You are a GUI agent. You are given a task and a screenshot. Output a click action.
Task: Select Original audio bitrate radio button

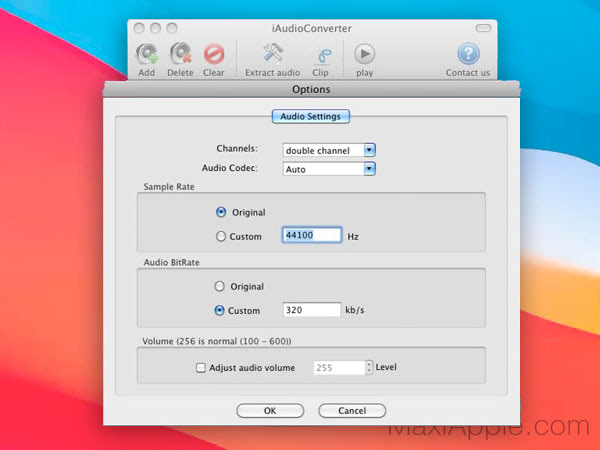[219, 286]
